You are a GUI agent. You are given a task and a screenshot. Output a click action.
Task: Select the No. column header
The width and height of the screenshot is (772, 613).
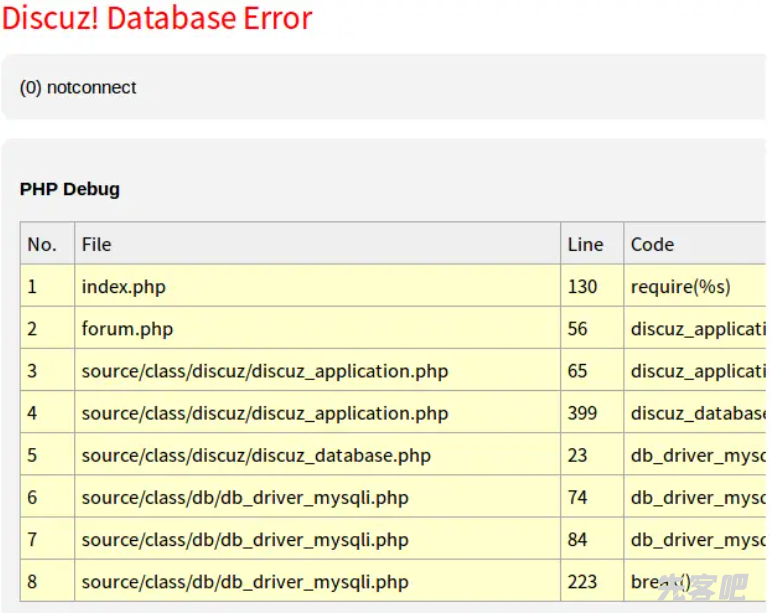tap(42, 244)
